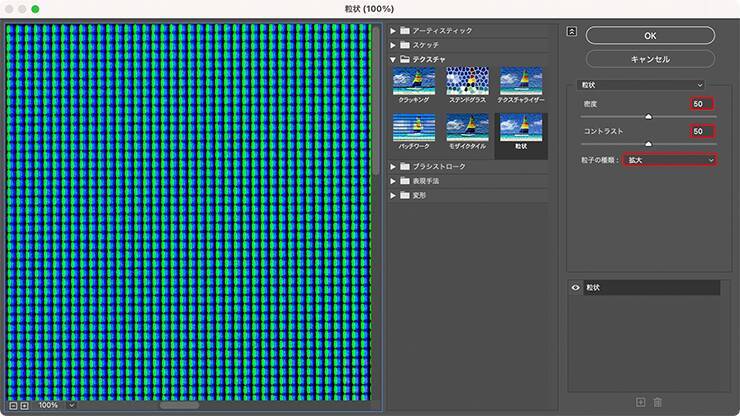The height and width of the screenshot is (416, 740).
Task: Expand the ブラシストローク folder
Action: 394,166
